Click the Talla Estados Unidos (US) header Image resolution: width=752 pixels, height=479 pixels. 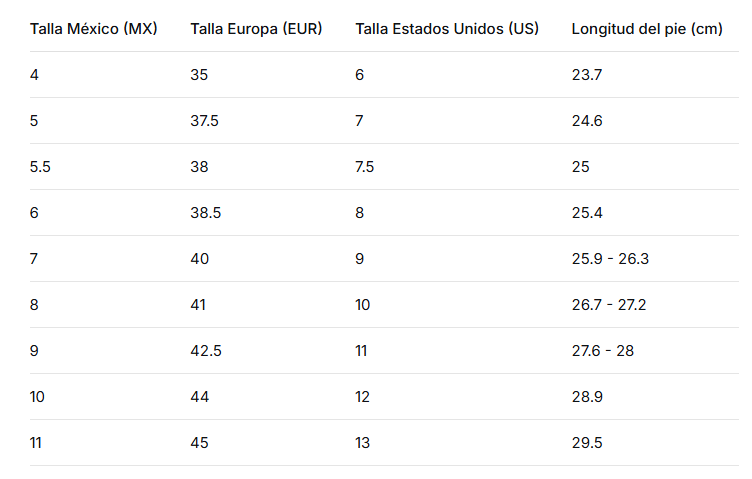[447, 28]
